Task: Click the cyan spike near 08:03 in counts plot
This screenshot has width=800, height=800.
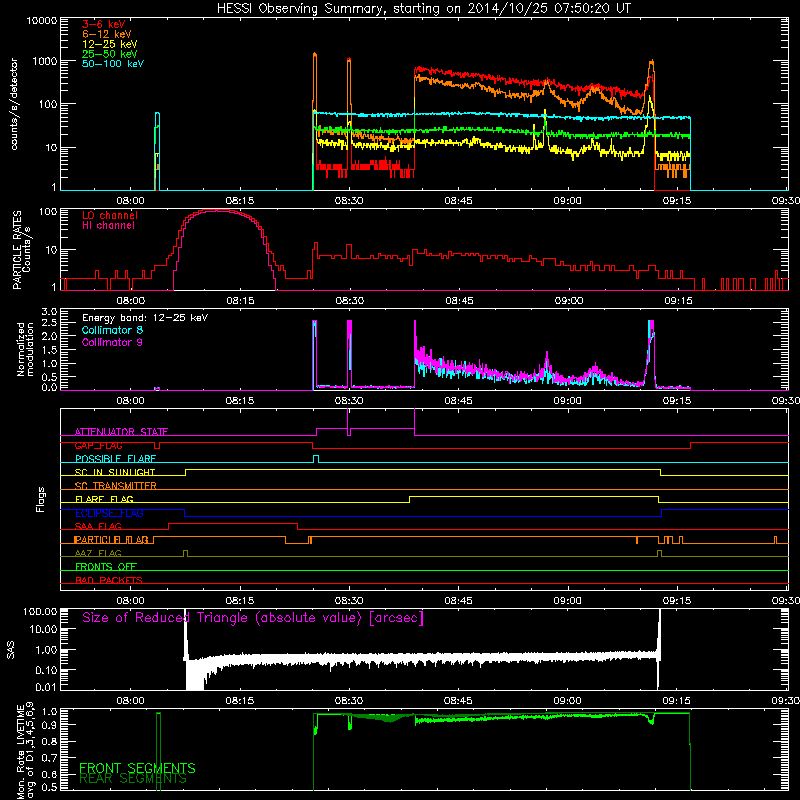Action: (157, 114)
